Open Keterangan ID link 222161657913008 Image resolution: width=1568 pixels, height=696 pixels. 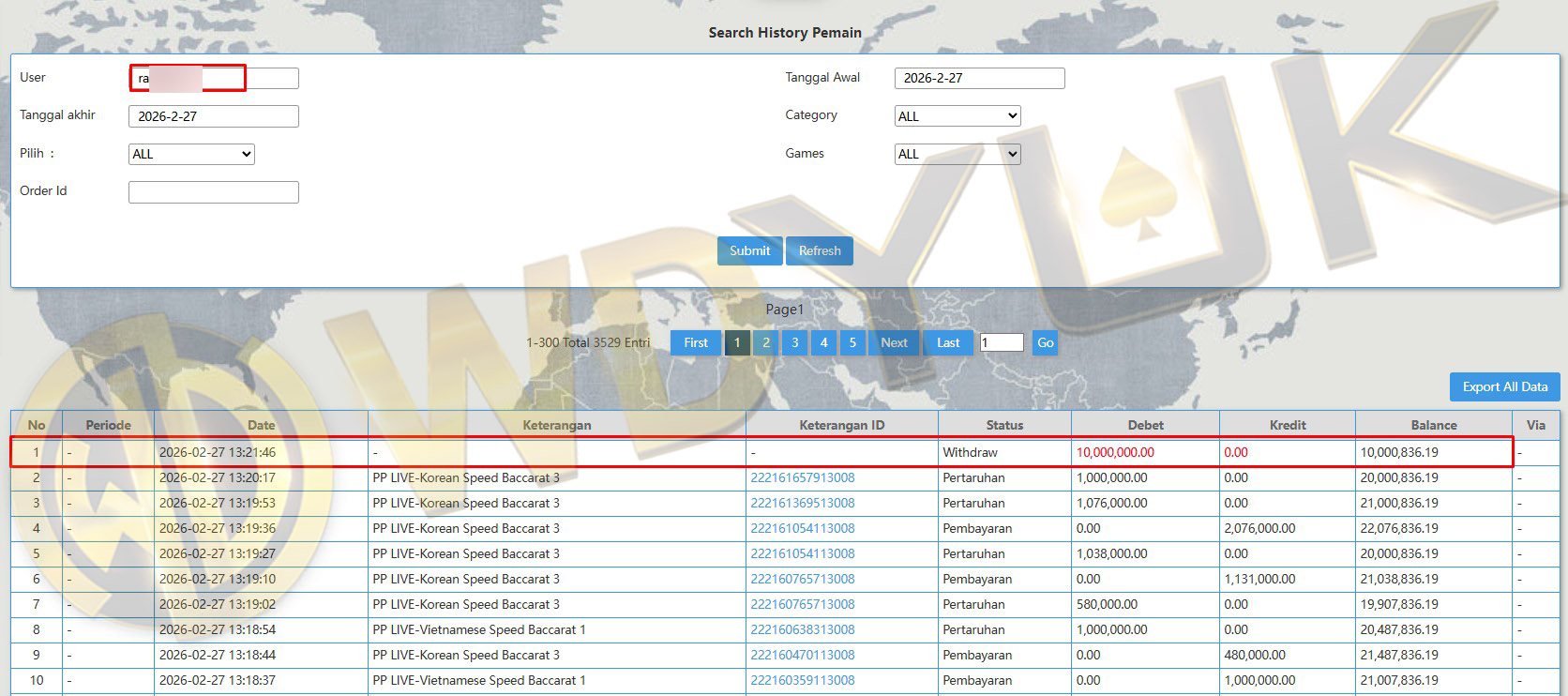click(803, 477)
